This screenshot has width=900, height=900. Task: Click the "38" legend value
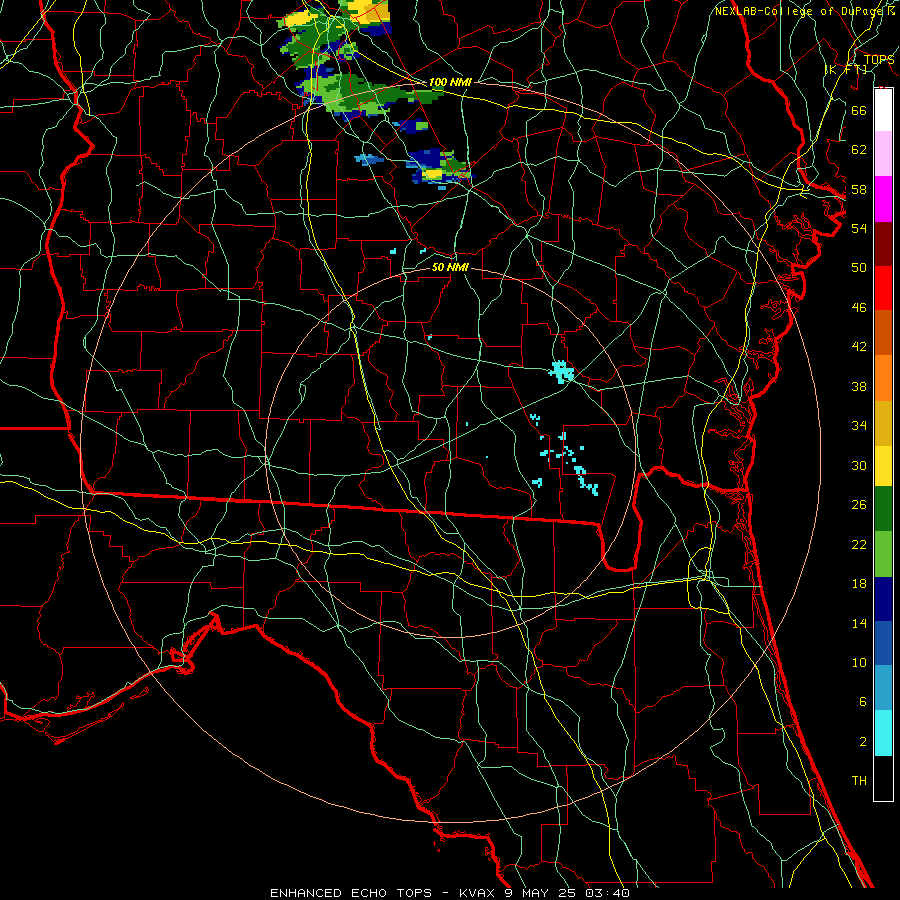click(859, 386)
